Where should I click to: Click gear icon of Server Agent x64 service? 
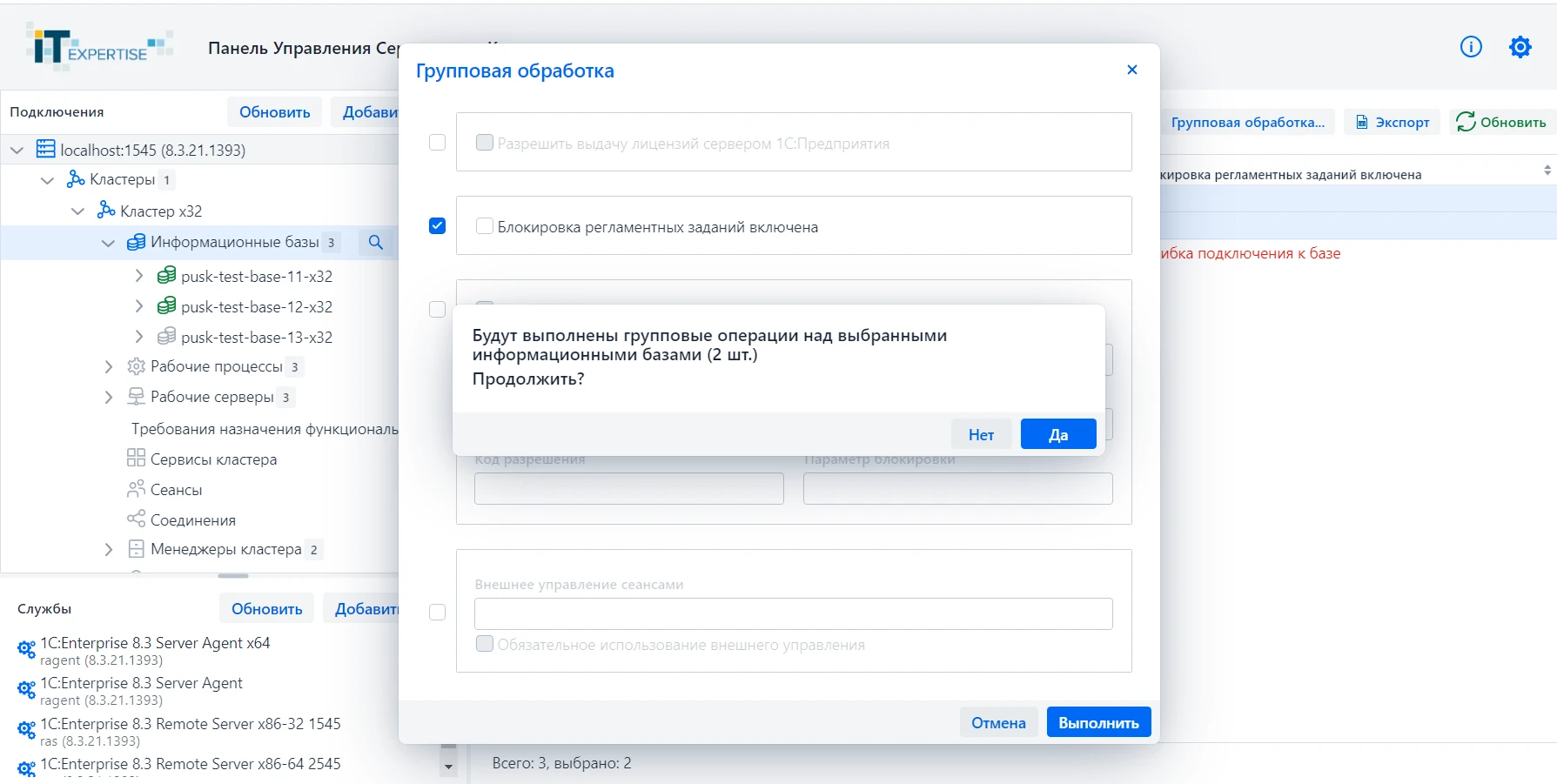[x=26, y=649]
